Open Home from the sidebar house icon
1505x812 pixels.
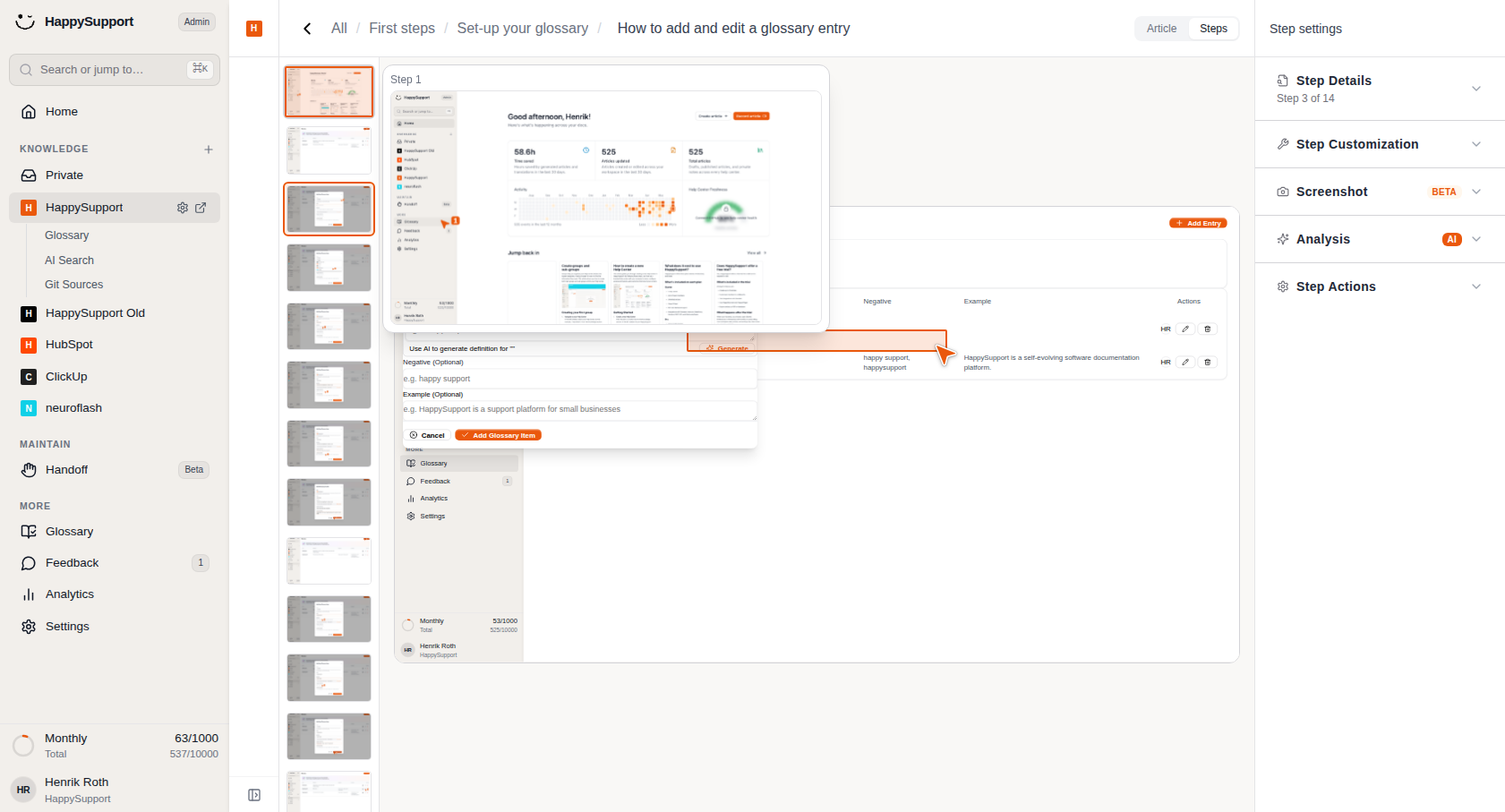[29, 112]
